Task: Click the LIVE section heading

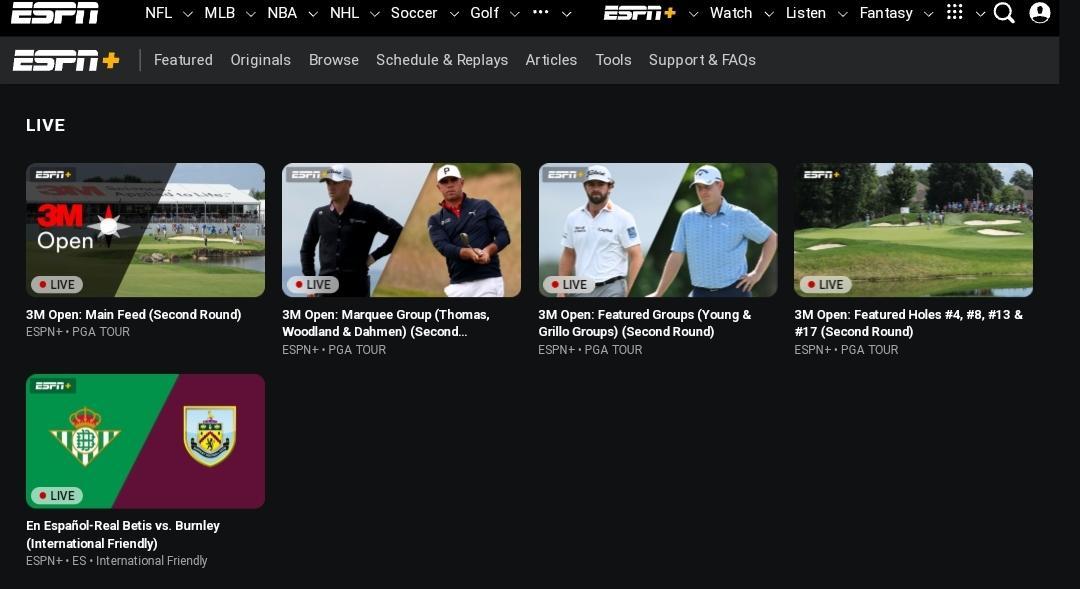Action: tap(45, 125)
